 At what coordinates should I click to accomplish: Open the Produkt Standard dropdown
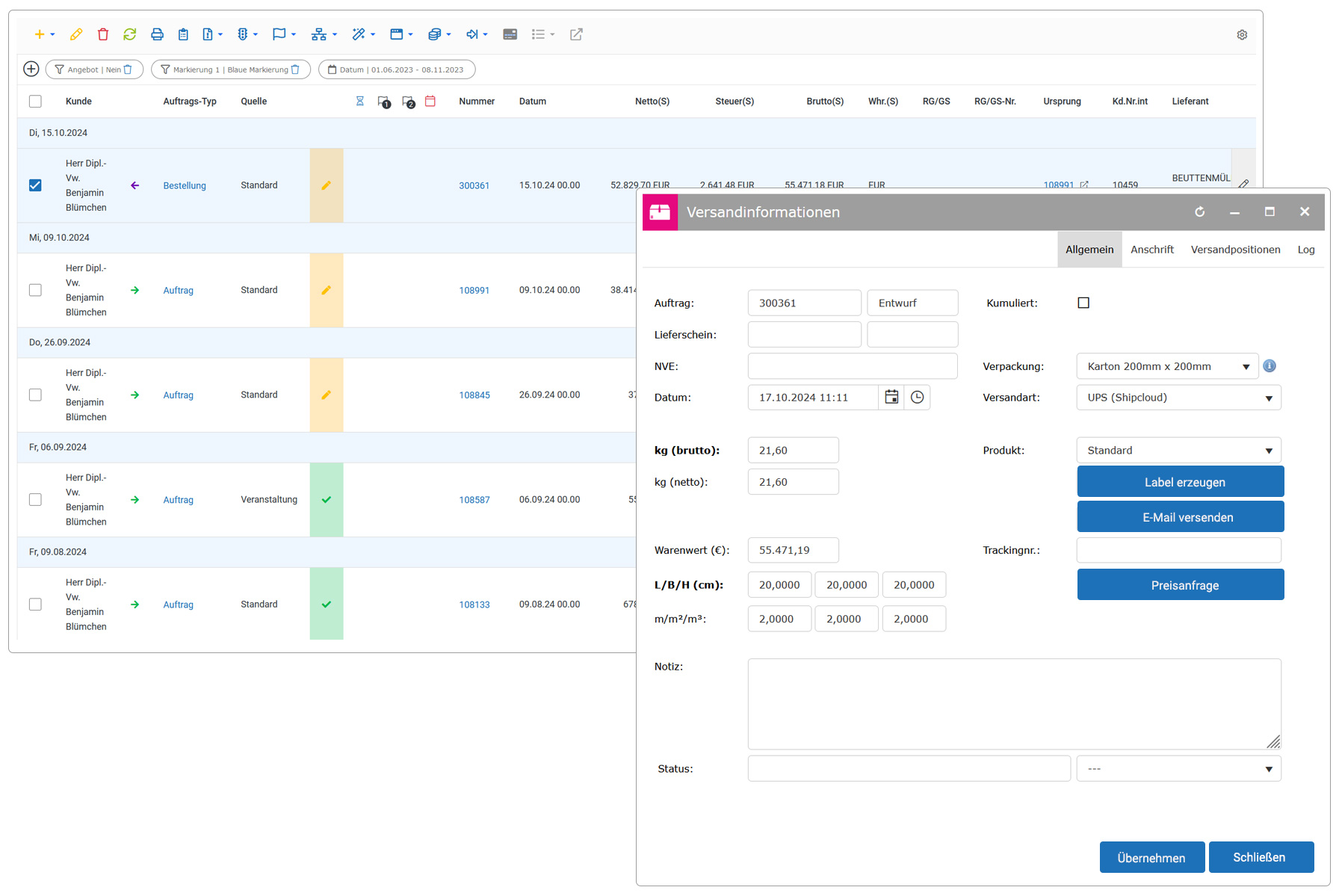1178,451
